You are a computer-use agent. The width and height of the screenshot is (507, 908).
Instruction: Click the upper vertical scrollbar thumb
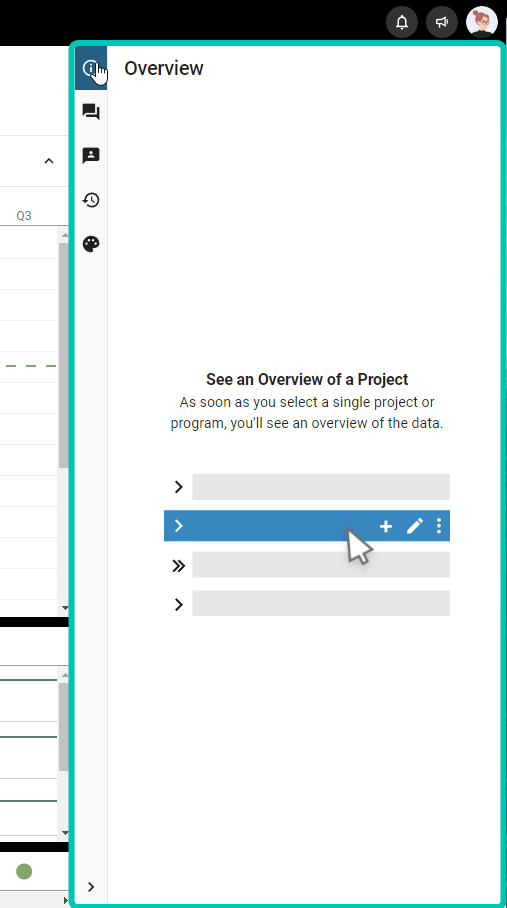click(x=64, y=355)
